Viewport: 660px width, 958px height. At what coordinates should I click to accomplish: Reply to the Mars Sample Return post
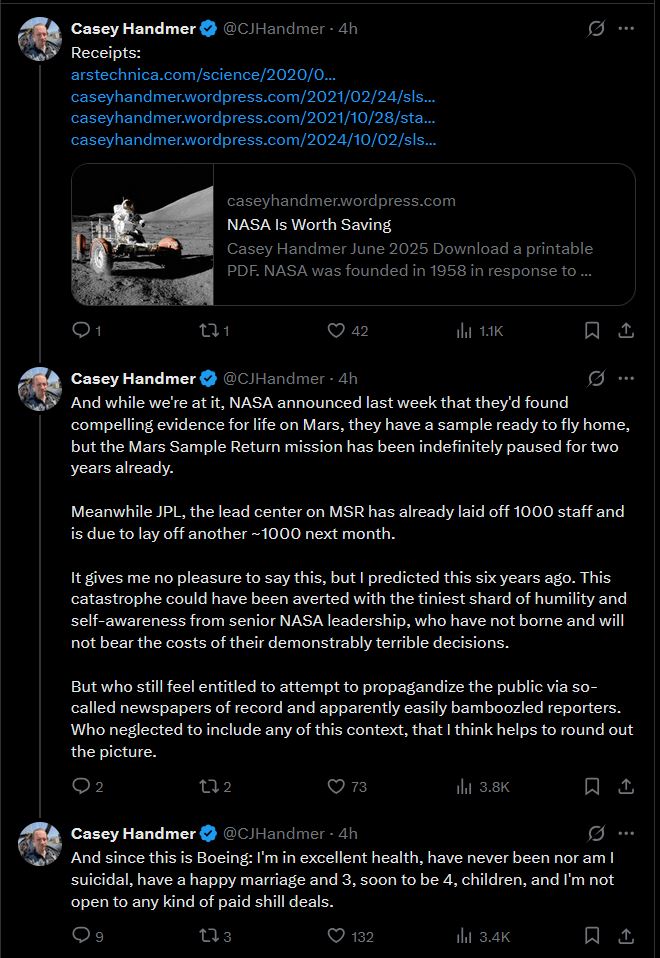tap(81, 786)
